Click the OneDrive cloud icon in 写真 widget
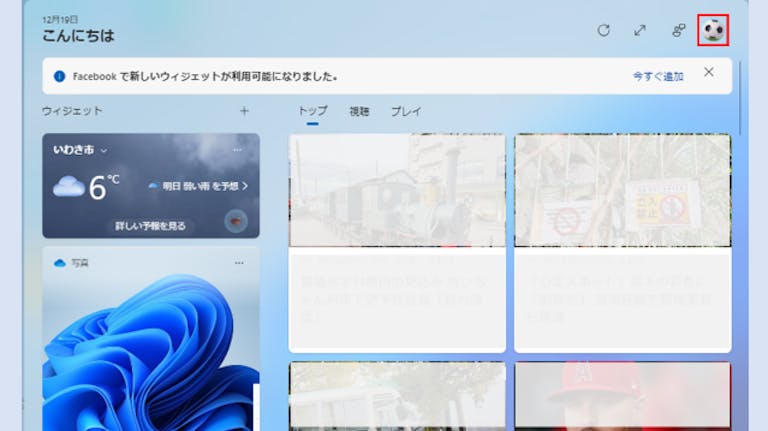 [60, 263]
